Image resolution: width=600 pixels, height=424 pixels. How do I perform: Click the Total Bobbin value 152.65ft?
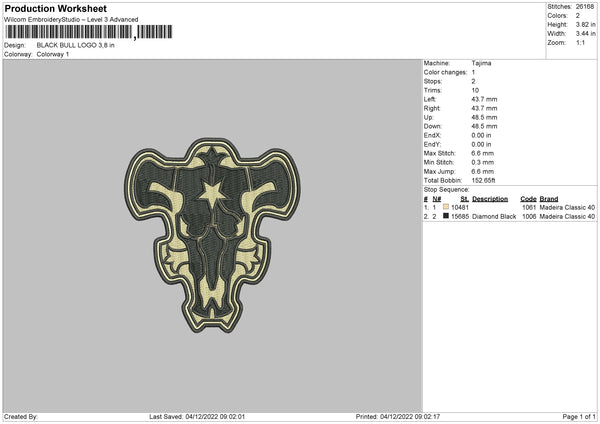coord(483,180)
